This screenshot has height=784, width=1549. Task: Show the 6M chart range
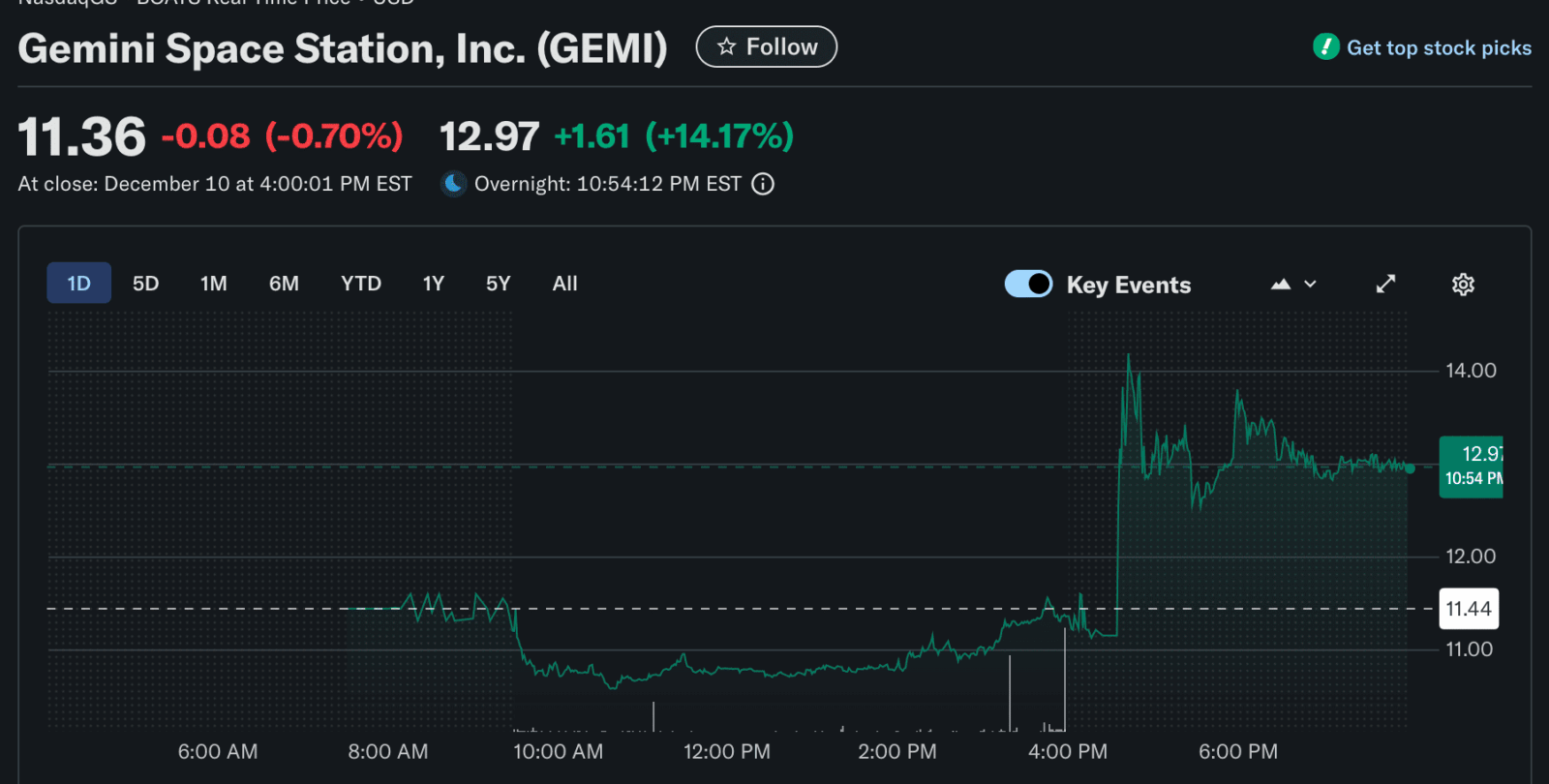pyautogui.click(x=284, y=284)
